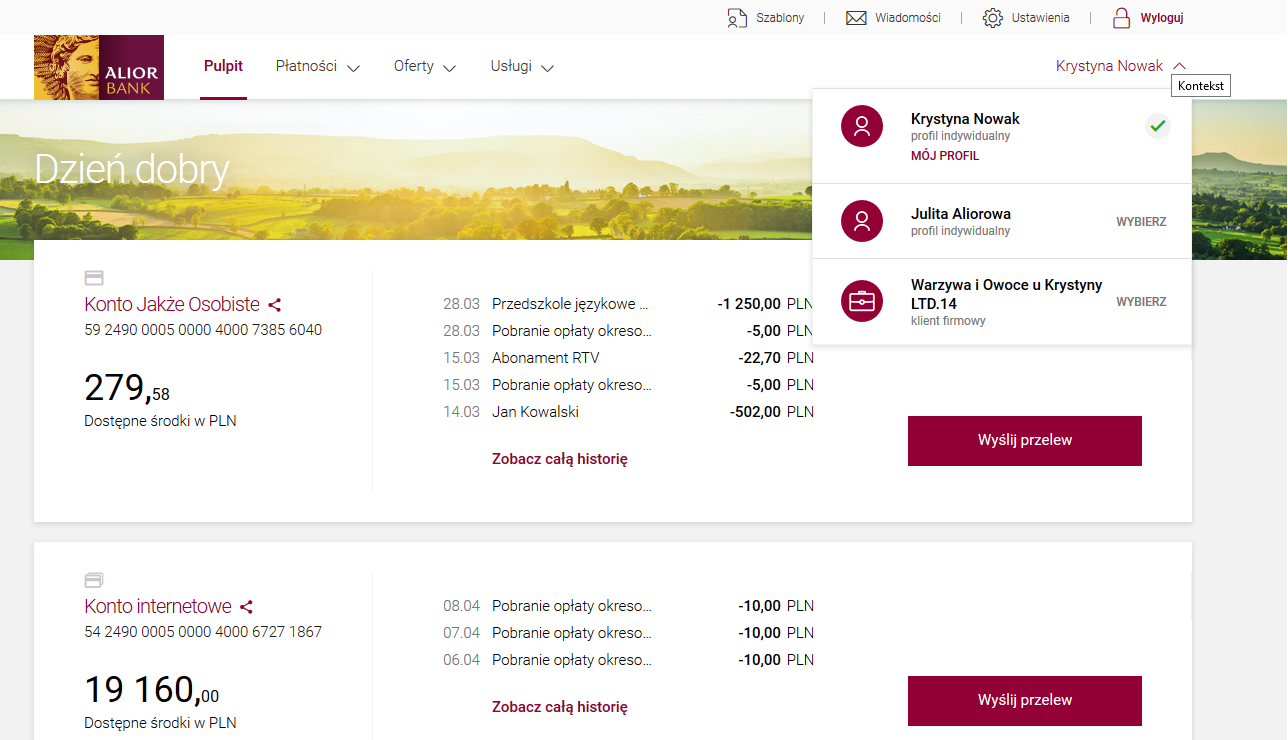The image size is (1288, 740).
Task: Click the Wyloguj padlock icon
Action: point(1122,18)
